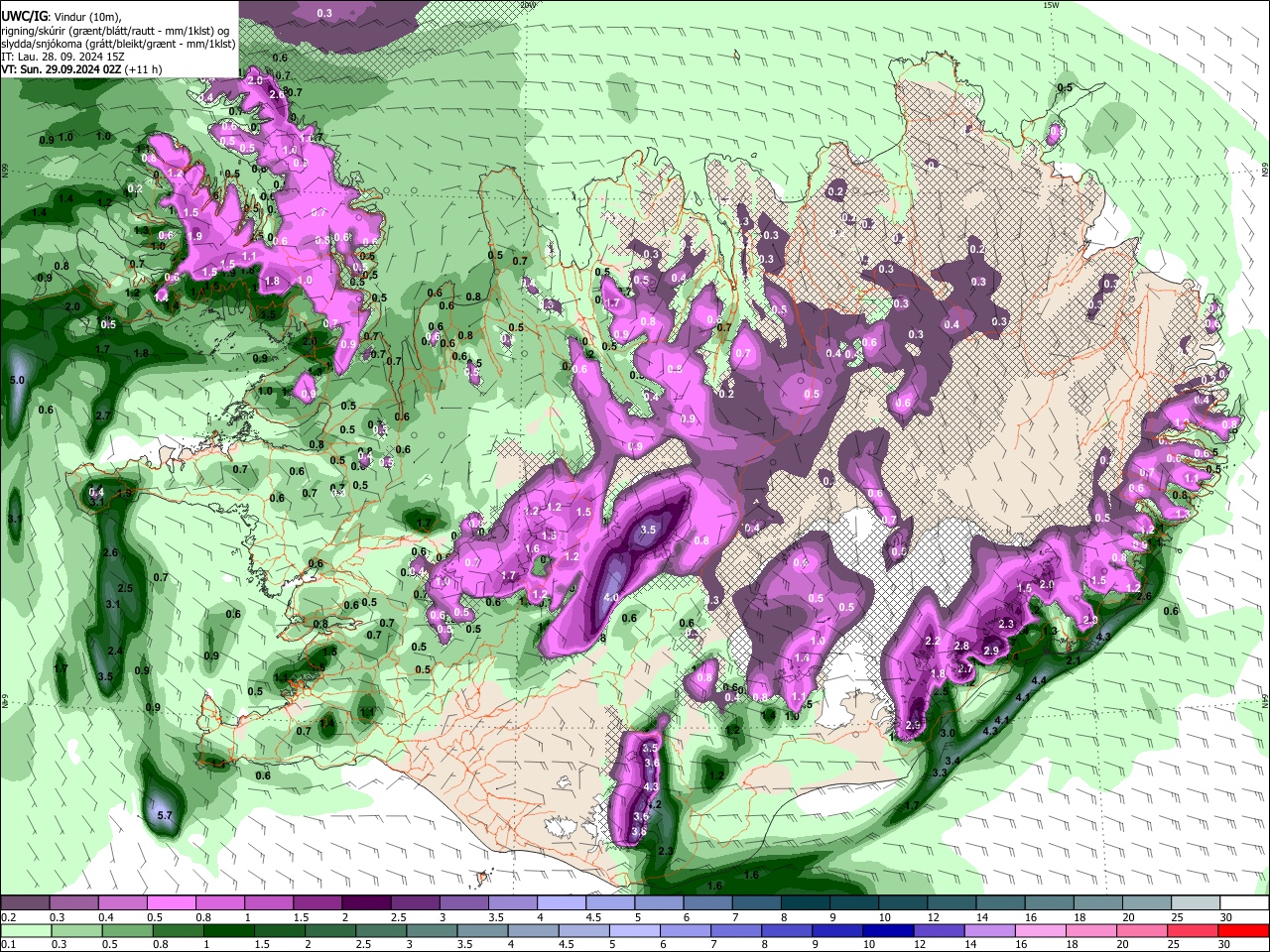Click the palest green rain swatch between 0.1 and 0.3
1270x952 pixels.
tap(25, 929)
